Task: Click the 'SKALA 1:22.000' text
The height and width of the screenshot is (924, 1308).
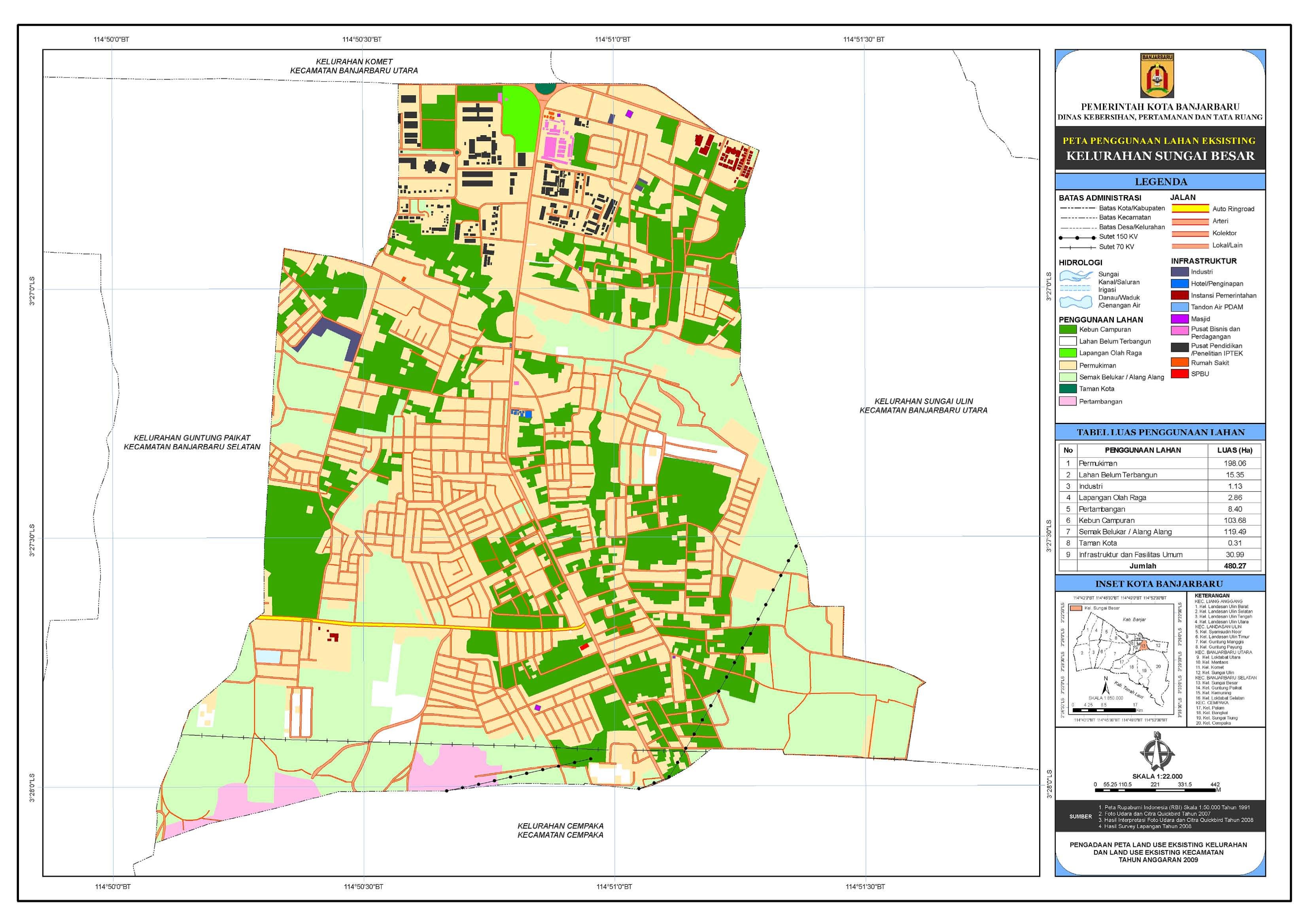Action: [1157, 777]
